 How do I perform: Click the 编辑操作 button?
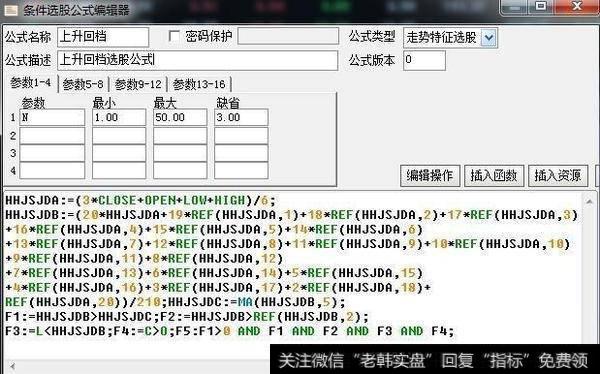pos(430,176)
